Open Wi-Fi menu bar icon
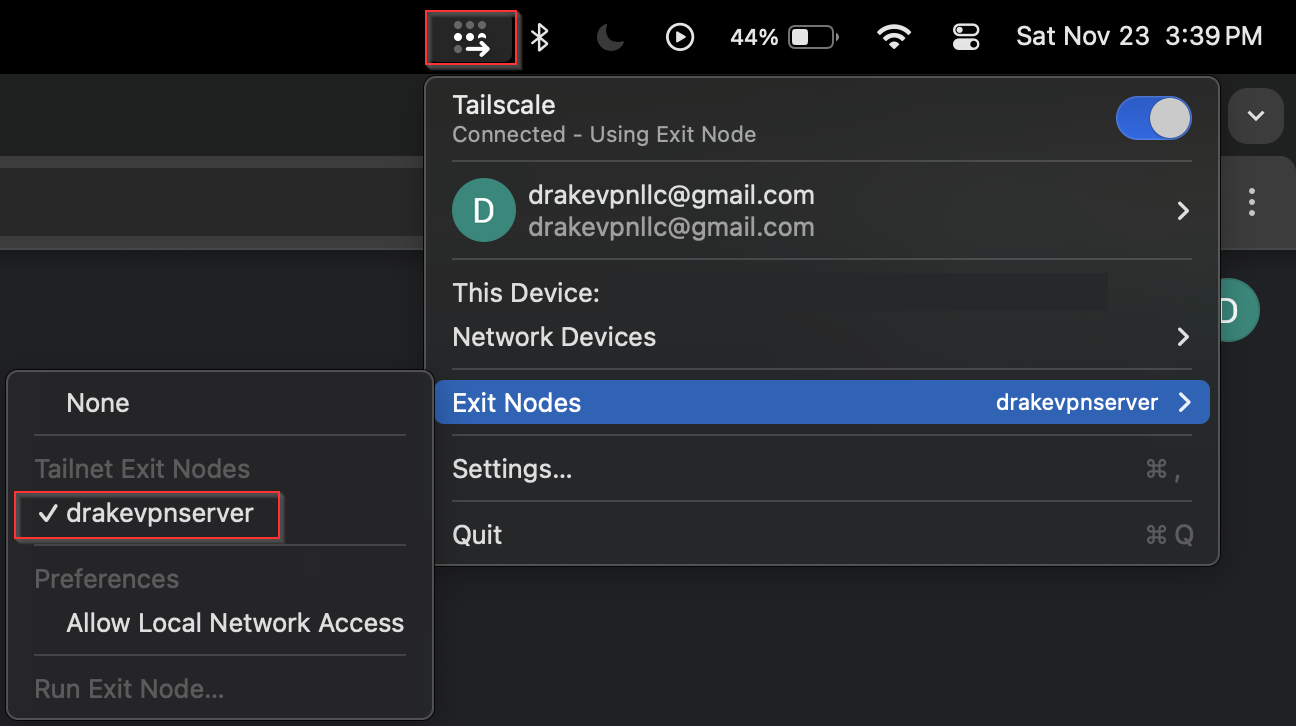The height and width of the screenshot is (726, 1296). tap(894, 38)
